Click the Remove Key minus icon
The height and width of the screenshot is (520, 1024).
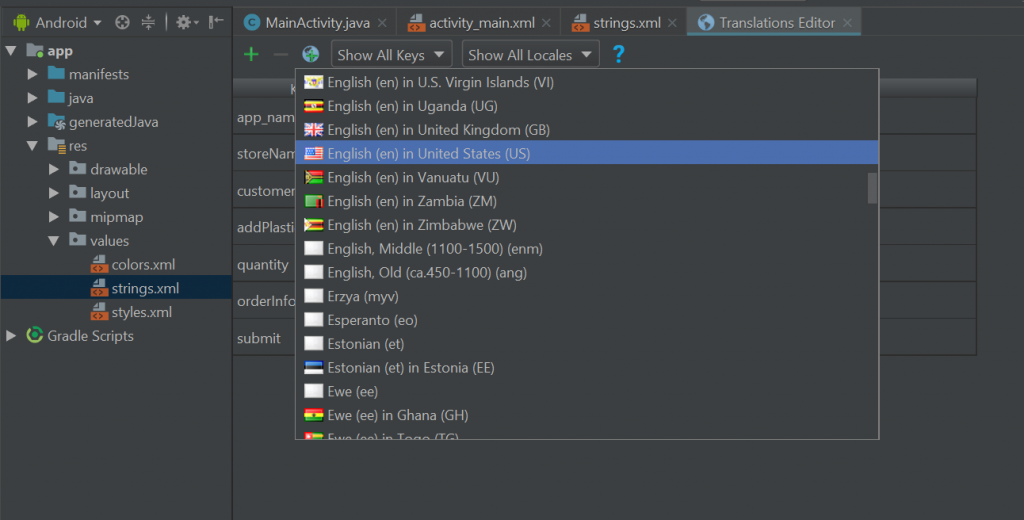280,55
